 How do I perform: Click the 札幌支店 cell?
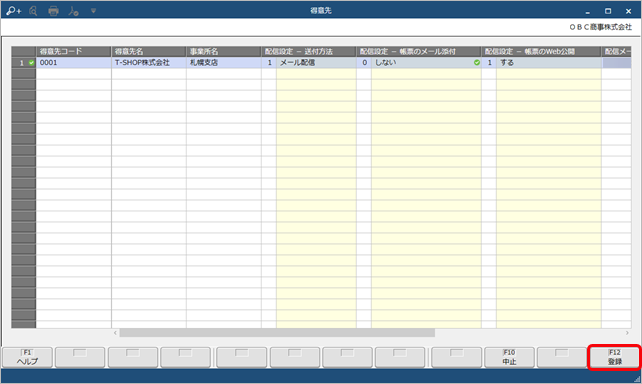[224, 63]
